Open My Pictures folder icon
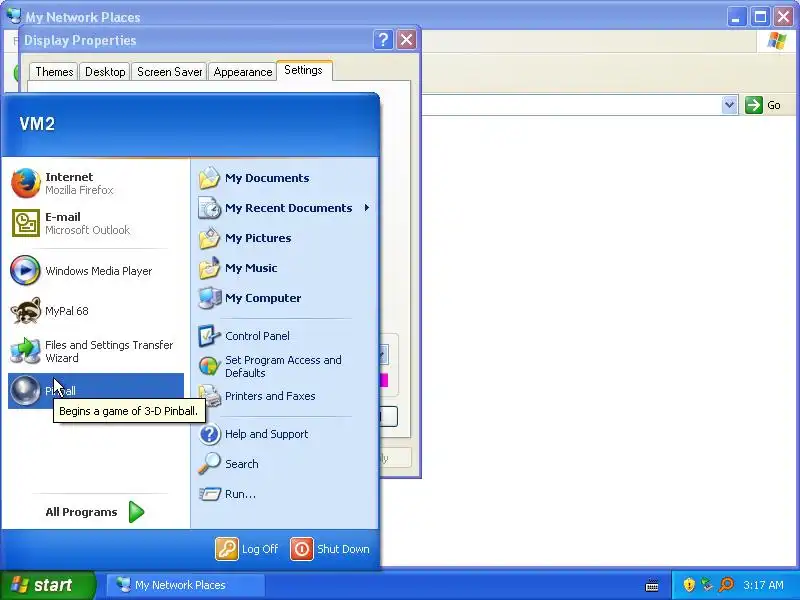Viewport: 800px width, 600px height. click(x=209, y=238)
